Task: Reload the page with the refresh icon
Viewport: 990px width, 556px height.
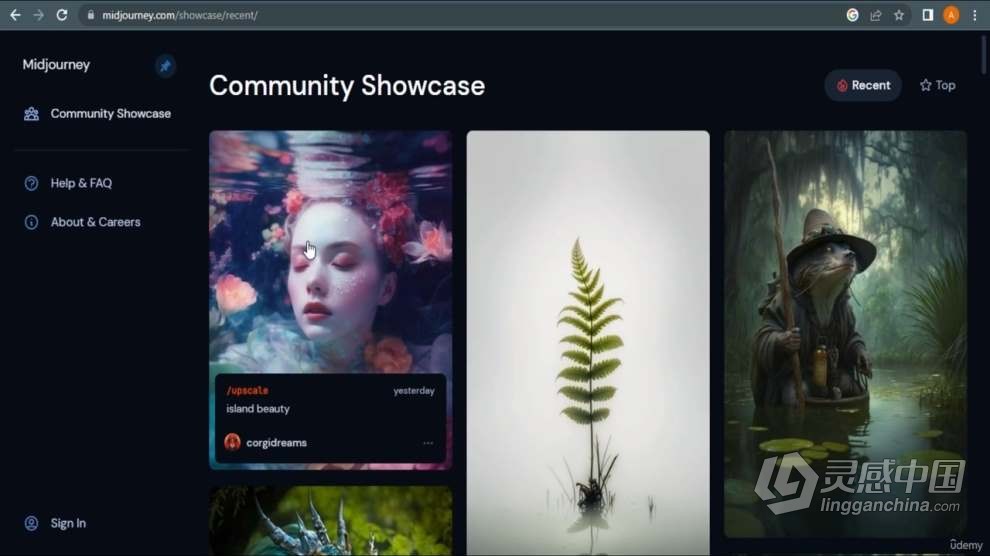Action: pos(62,15)
